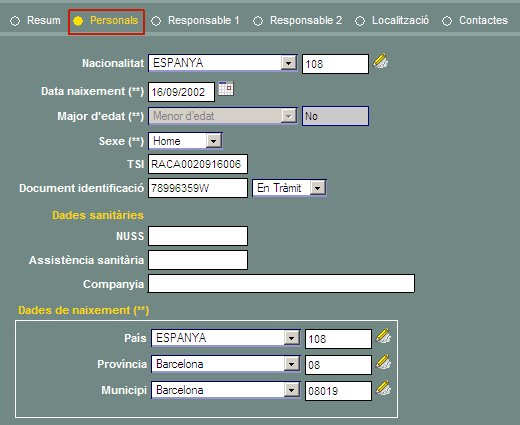Open the En Tràmit document status dropdown

[x=318, y=188]
